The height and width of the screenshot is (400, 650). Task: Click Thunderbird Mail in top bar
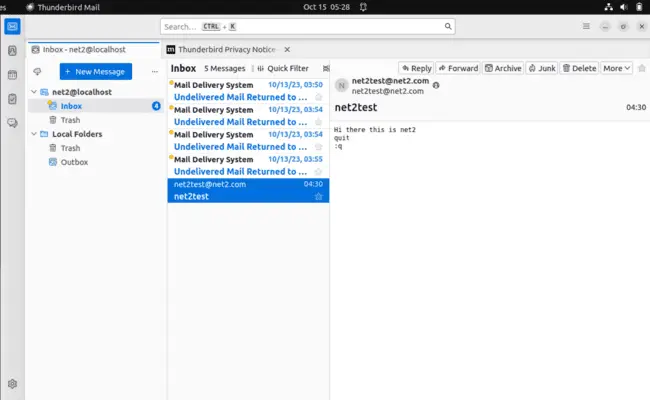(63, 7)
